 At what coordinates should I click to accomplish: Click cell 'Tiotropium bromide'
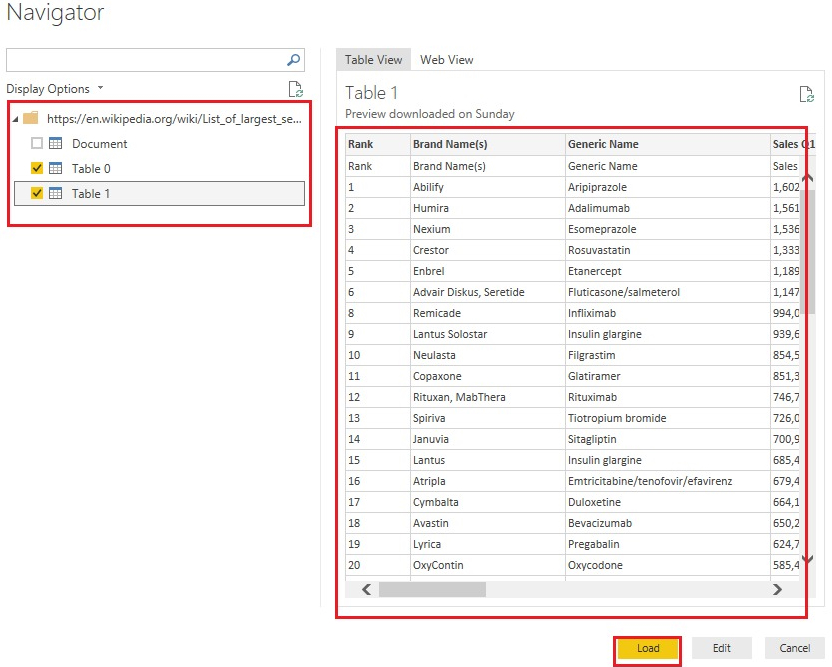coord(668,418)
